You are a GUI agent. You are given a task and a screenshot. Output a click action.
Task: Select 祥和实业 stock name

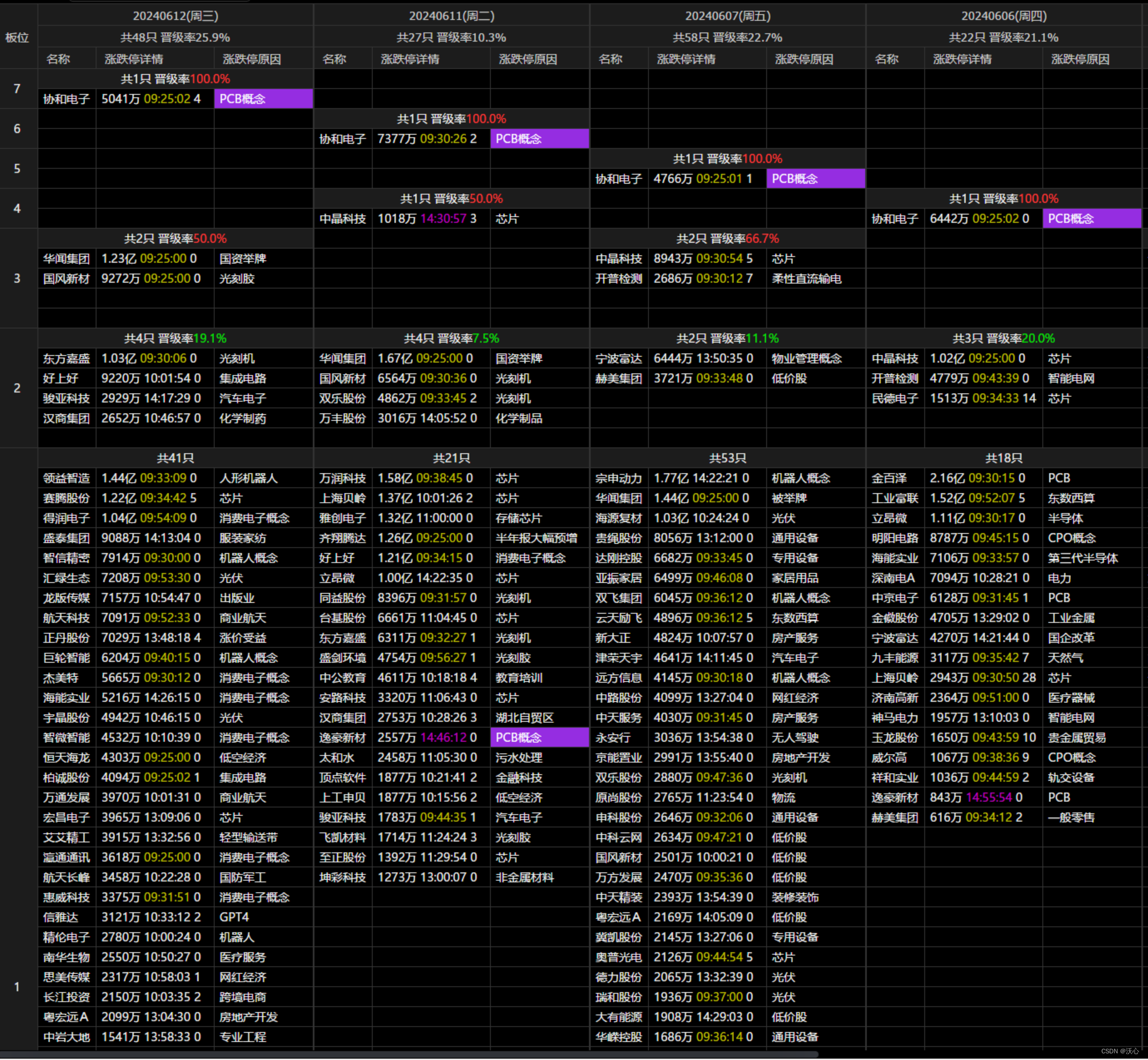pyautogui.click(x=895, y=778)
